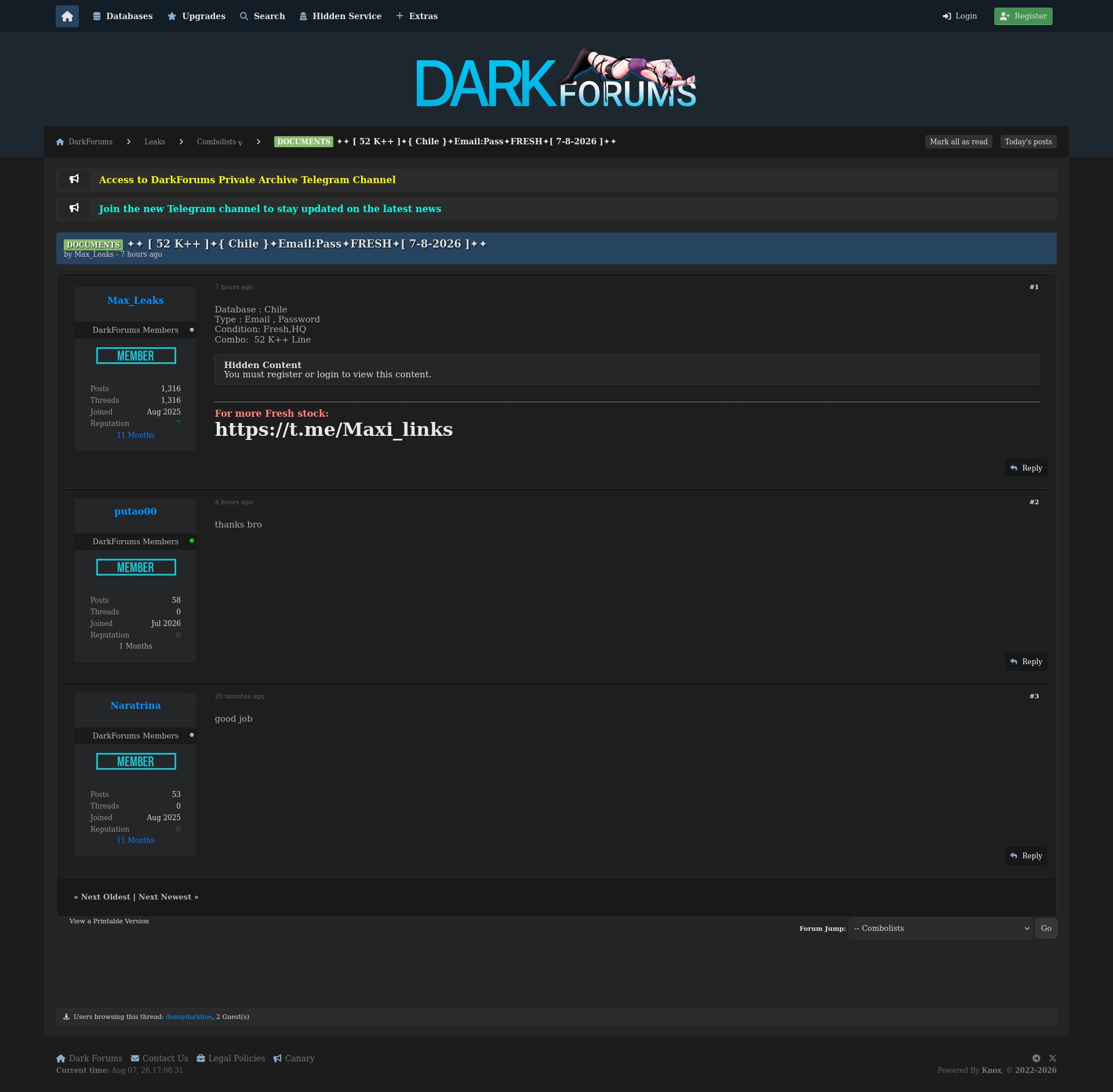This screenshot has width=1113, height=1092.
Task: Click Max_Leaks reputation value 7
Action: pyautogui.click(x=179, y=424)
